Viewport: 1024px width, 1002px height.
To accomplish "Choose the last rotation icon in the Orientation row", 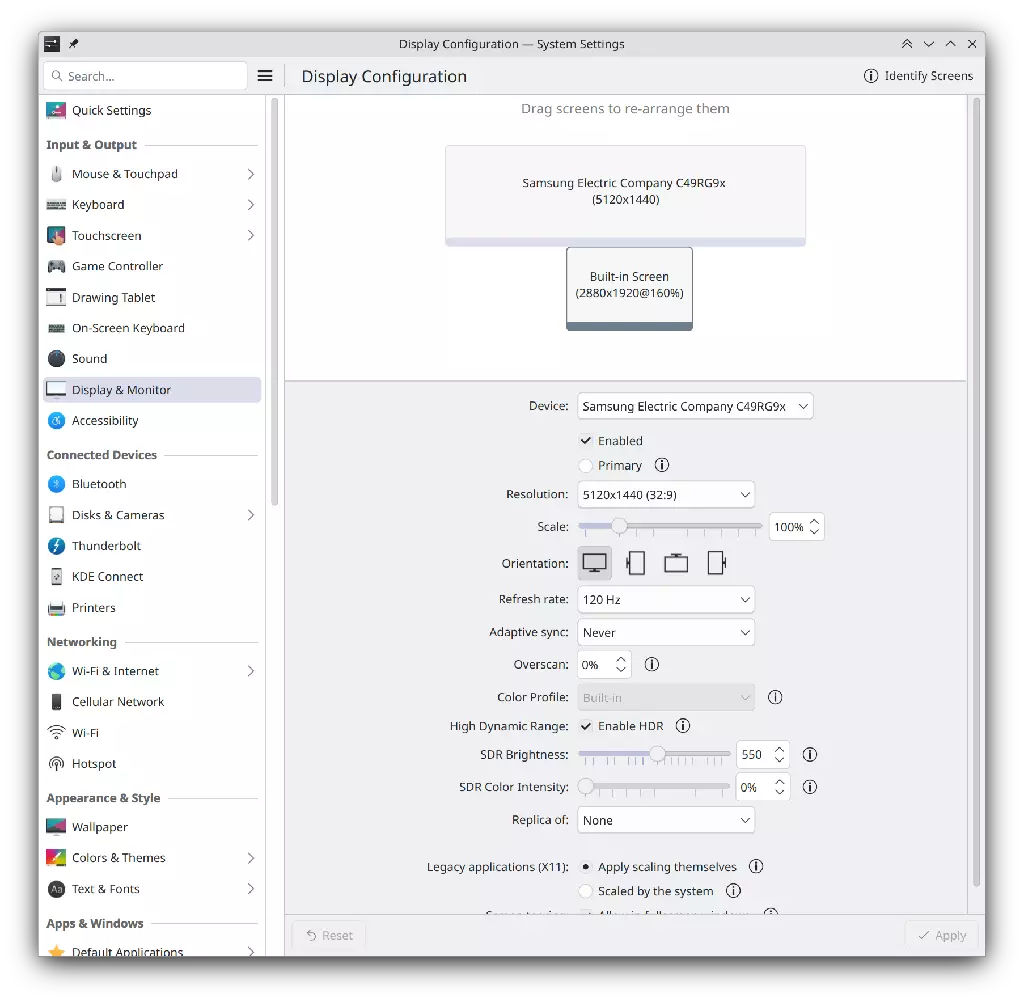I will coord(716,563).
